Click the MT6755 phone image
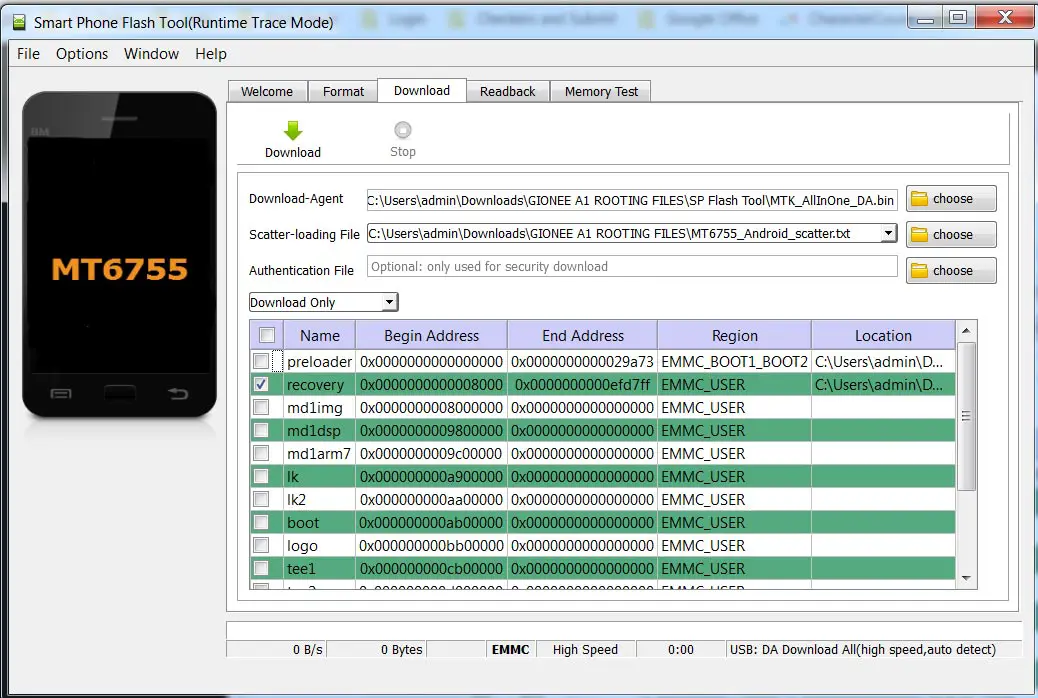Viewport: 1038px width, 698px height. 119,255
